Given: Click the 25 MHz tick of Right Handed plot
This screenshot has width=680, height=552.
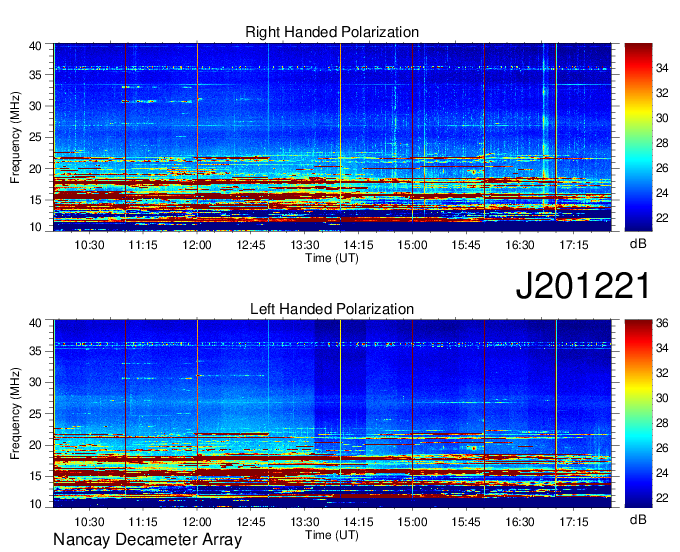Looking at the screenshot, I should 35,138.
